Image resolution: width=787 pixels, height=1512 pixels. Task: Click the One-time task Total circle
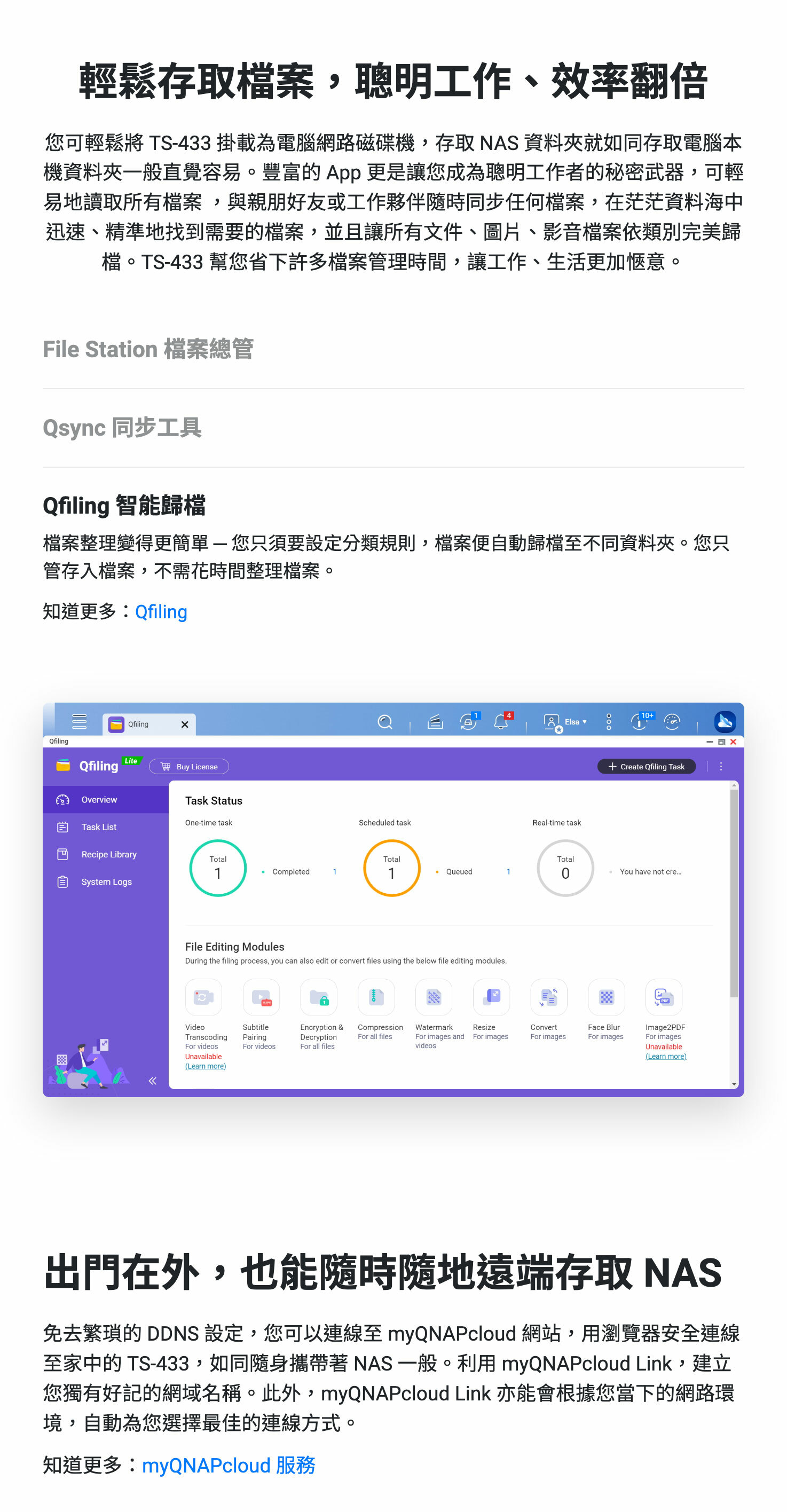[x=218, y=868]
